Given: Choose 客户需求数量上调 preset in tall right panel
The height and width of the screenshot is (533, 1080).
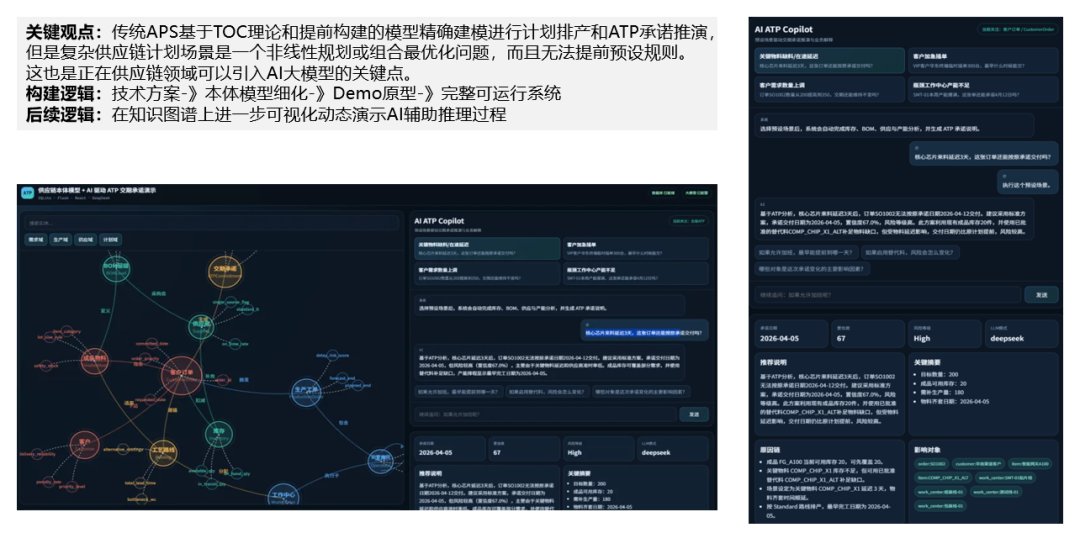Looking at the screenshot, I should tap(829, 90).
